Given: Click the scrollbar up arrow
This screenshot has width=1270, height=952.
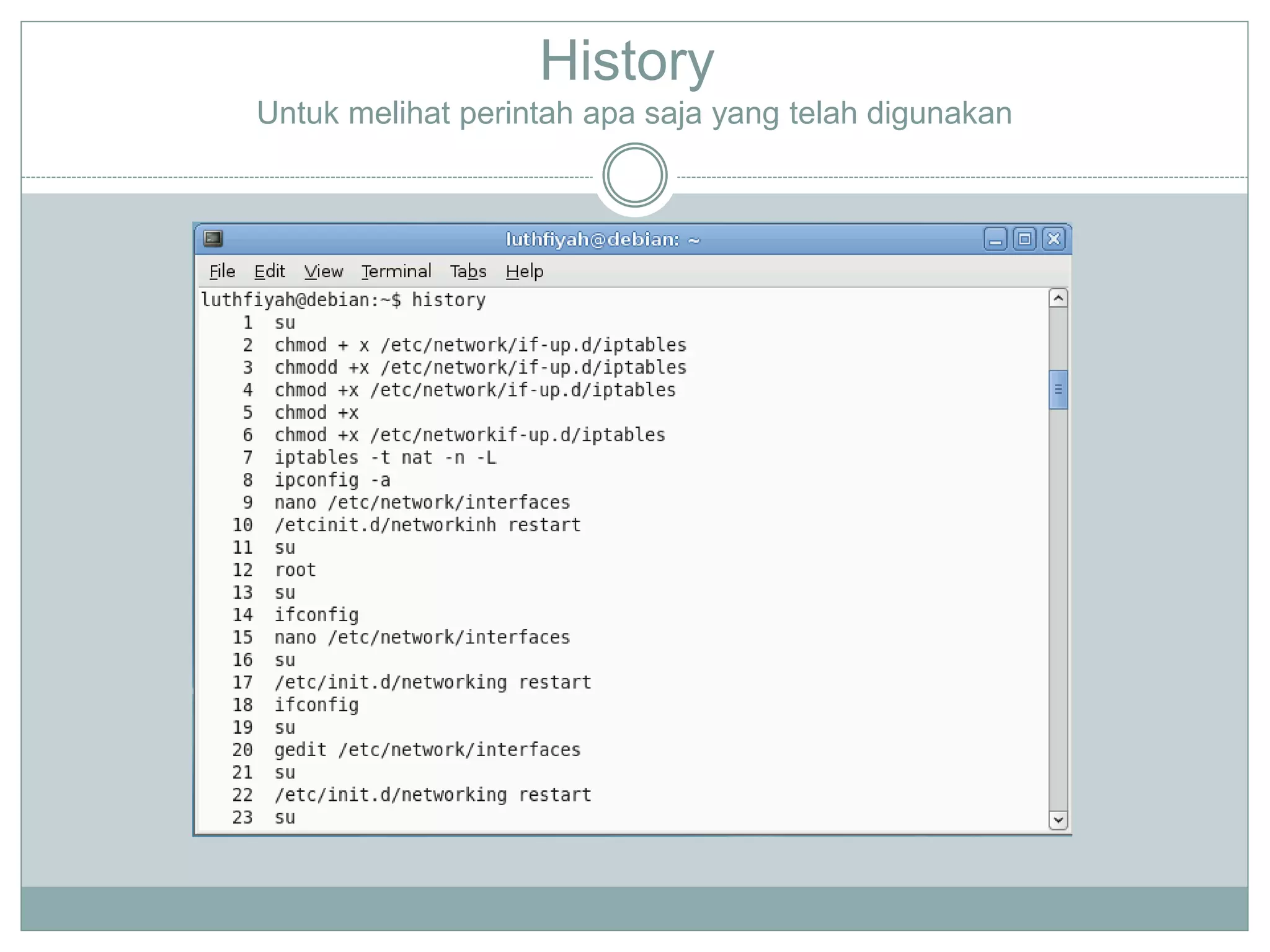Looking at the screenshot, I should pos(1058,298).
